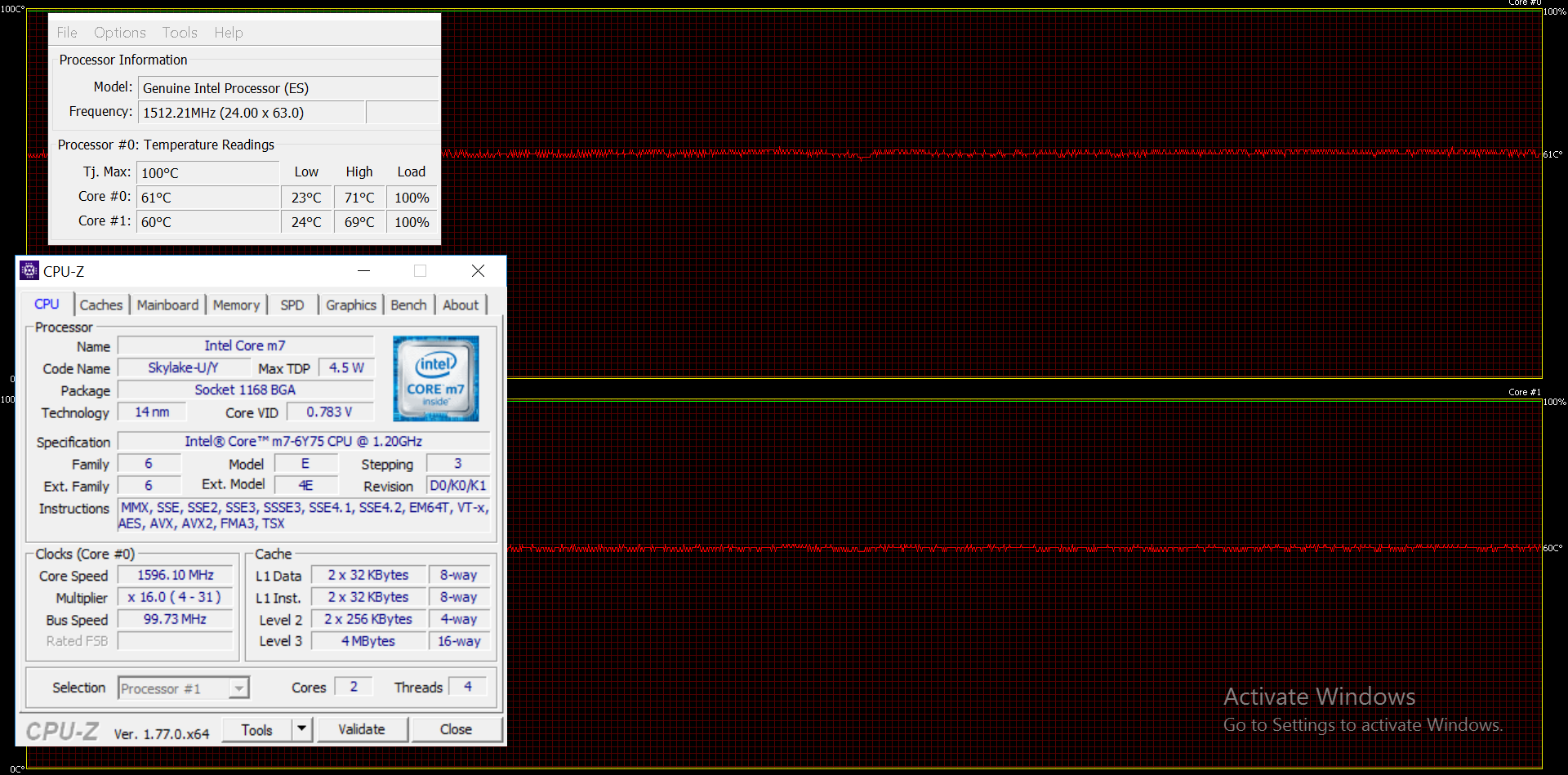Image resolution: width=1568 pixels, height=775 pixels.
Task: Click the specification Intel Core m7-6Y75 text
Action: point(304,441)
